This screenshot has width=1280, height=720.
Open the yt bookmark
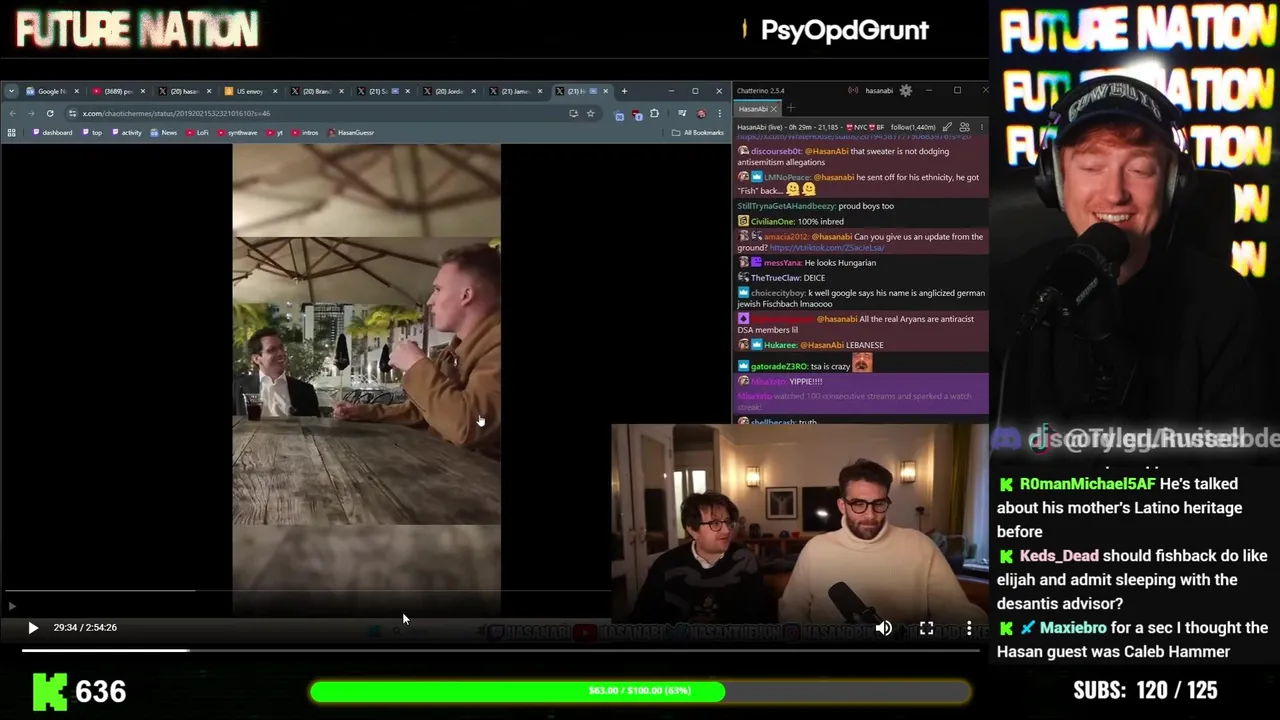(x=275, y=133)
